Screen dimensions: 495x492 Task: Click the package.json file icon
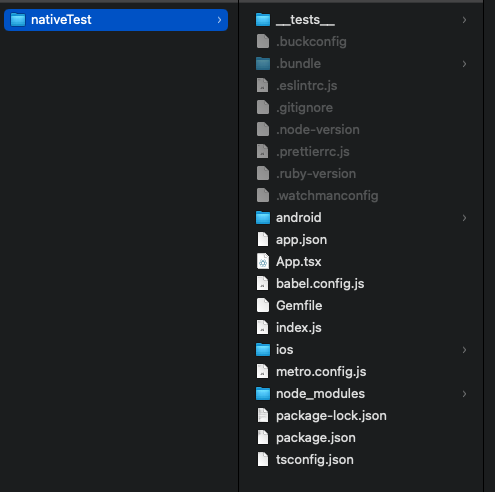click(x=263, y=438)
